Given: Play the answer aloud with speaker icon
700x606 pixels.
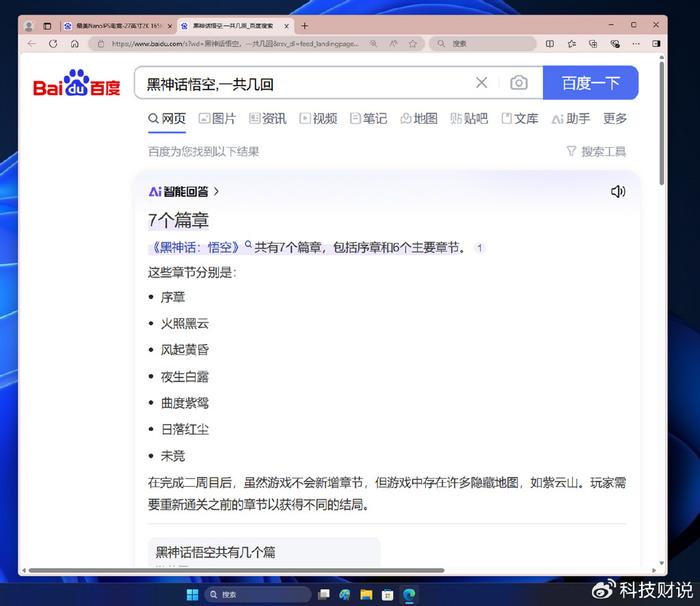Looking at the screenshot, I should click(618, 192).
